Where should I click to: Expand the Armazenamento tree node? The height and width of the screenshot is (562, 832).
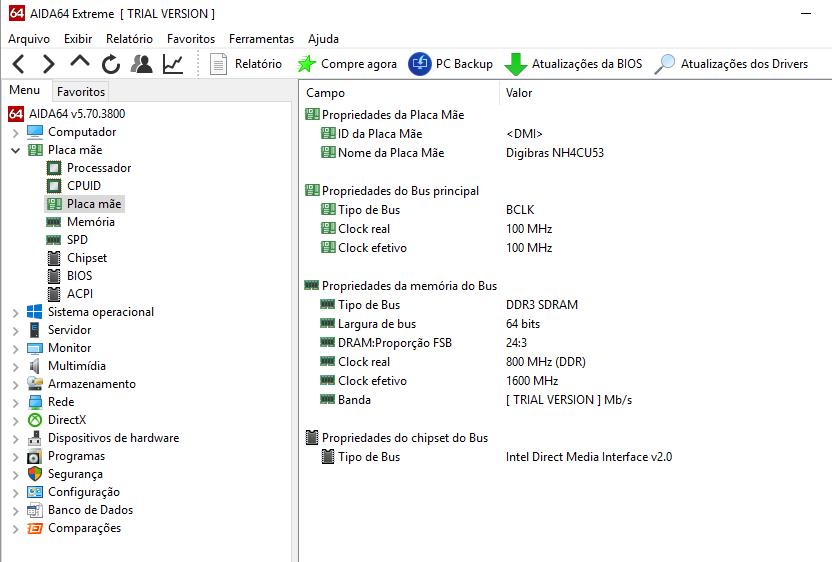tap(15, 384)
